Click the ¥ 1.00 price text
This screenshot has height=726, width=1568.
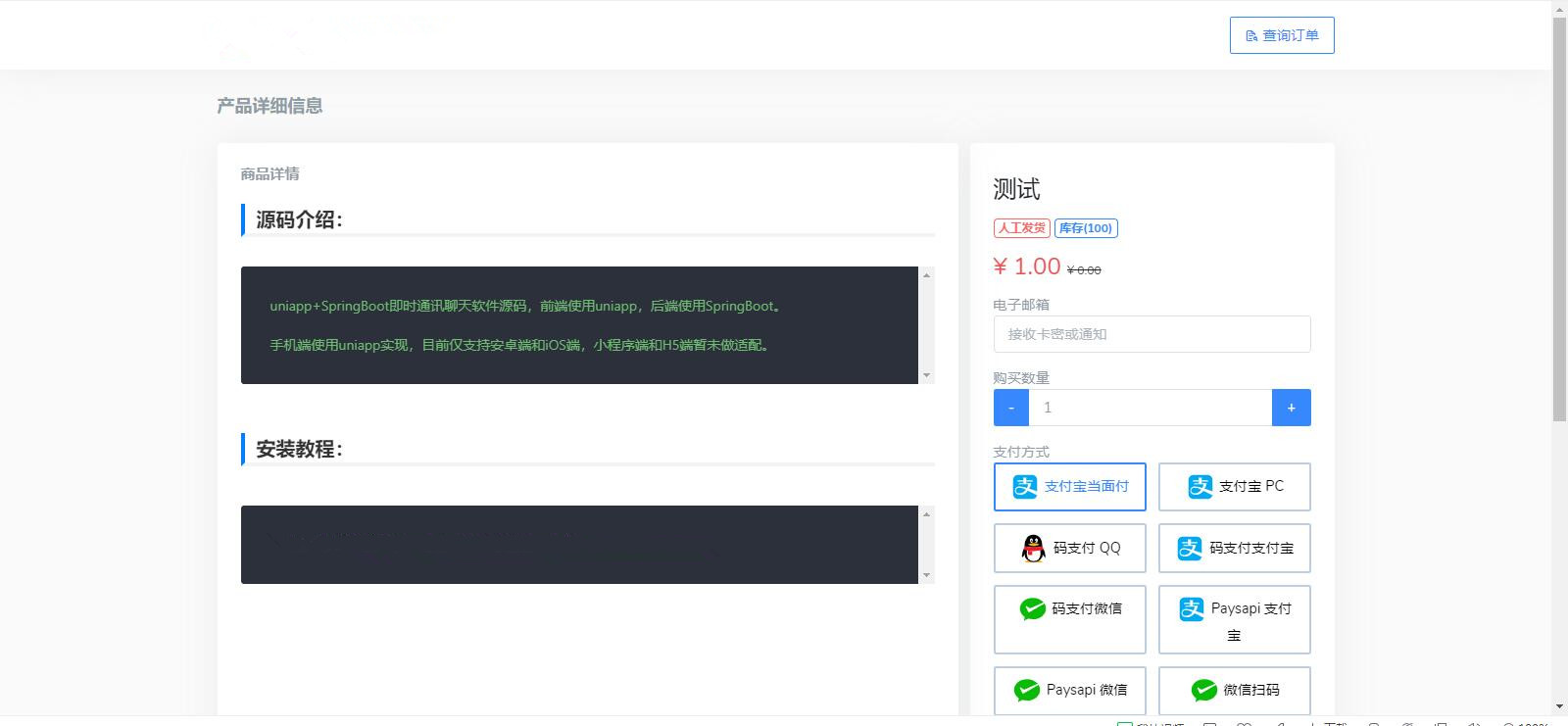[x=1027, y=266]
